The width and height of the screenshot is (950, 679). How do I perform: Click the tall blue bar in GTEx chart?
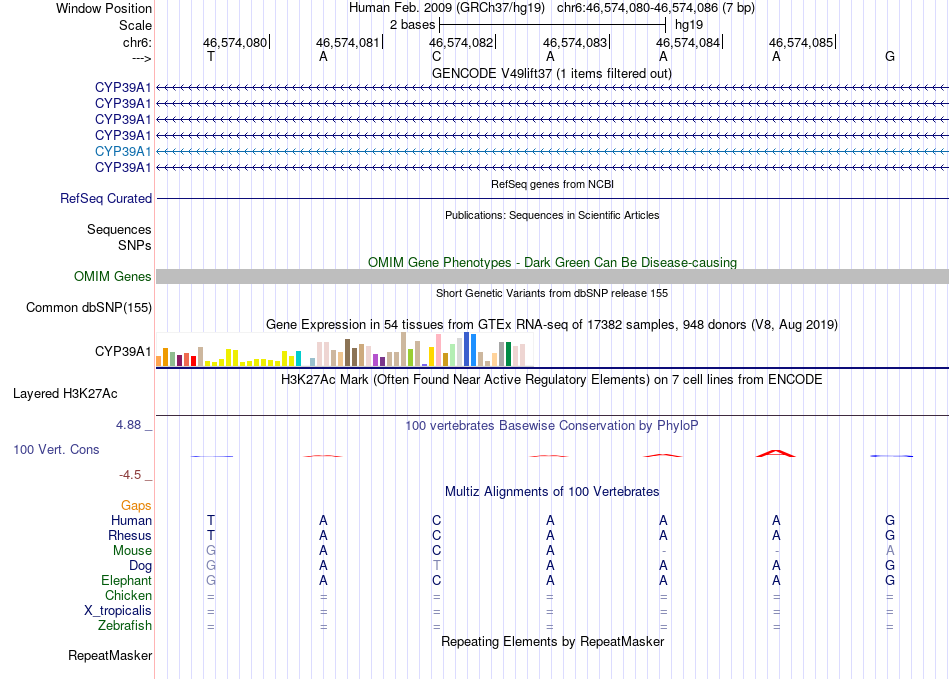[x=466, y=349]
